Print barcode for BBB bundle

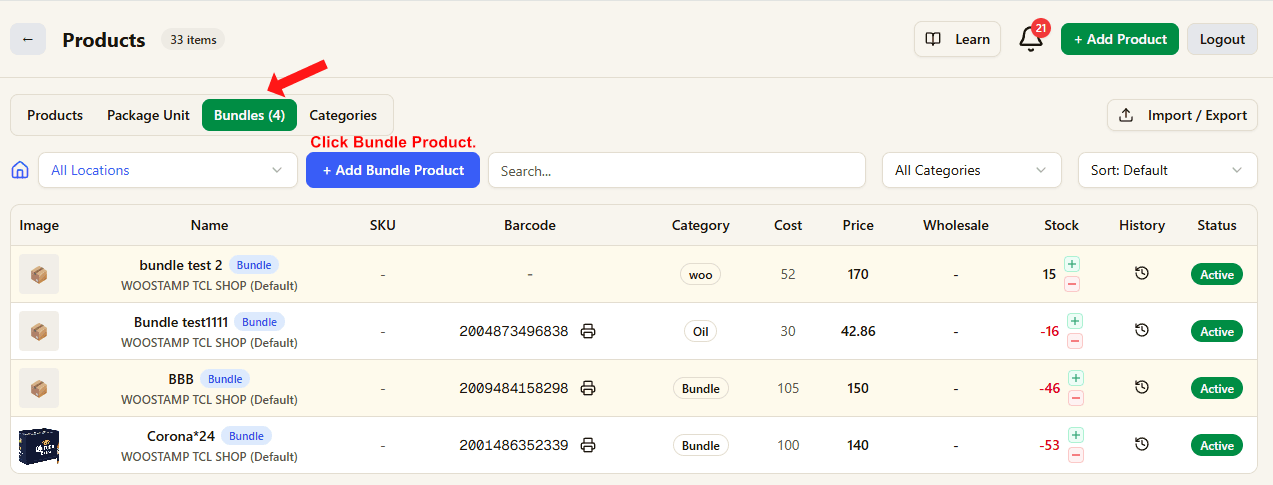tap(588, 388)
